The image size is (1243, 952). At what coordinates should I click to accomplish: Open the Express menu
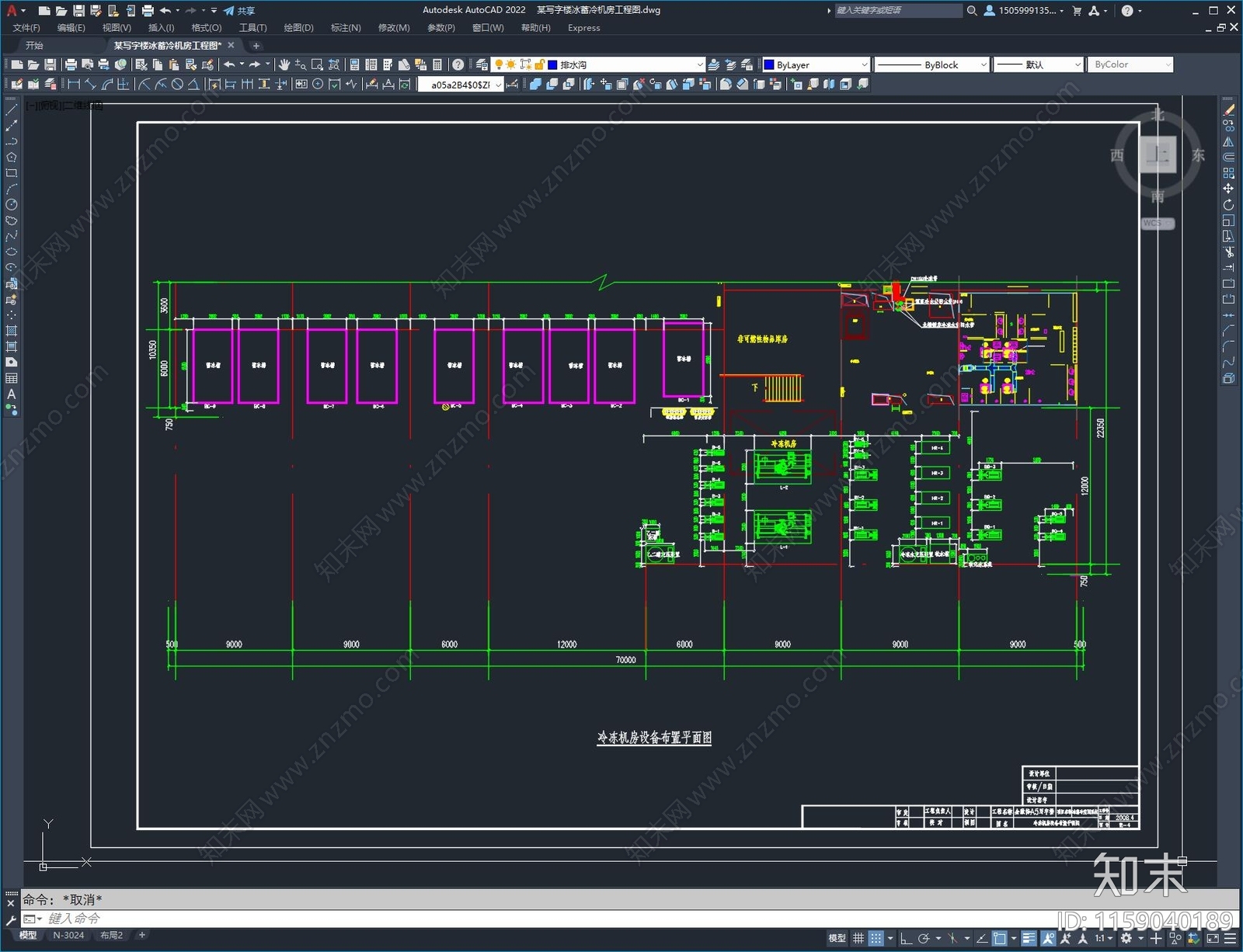pyautogui.click(x=583, y=27)
